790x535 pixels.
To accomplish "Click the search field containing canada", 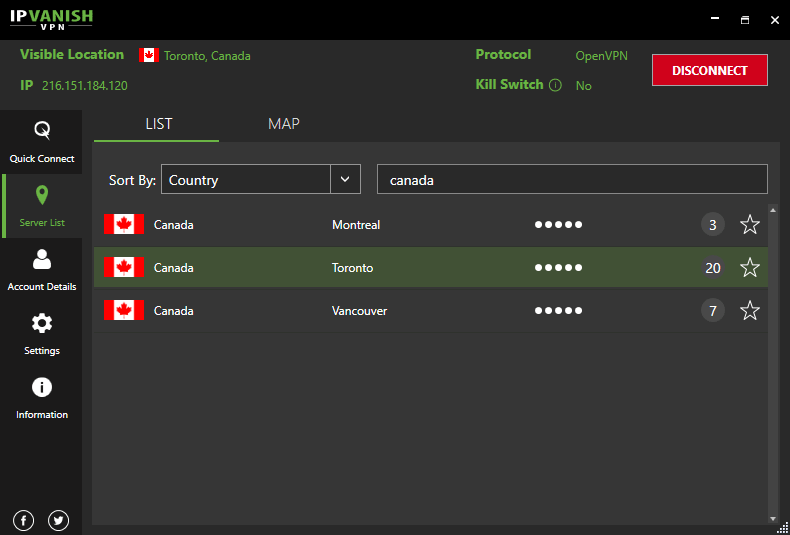I will pyautogui.click(x=572, y=179).
